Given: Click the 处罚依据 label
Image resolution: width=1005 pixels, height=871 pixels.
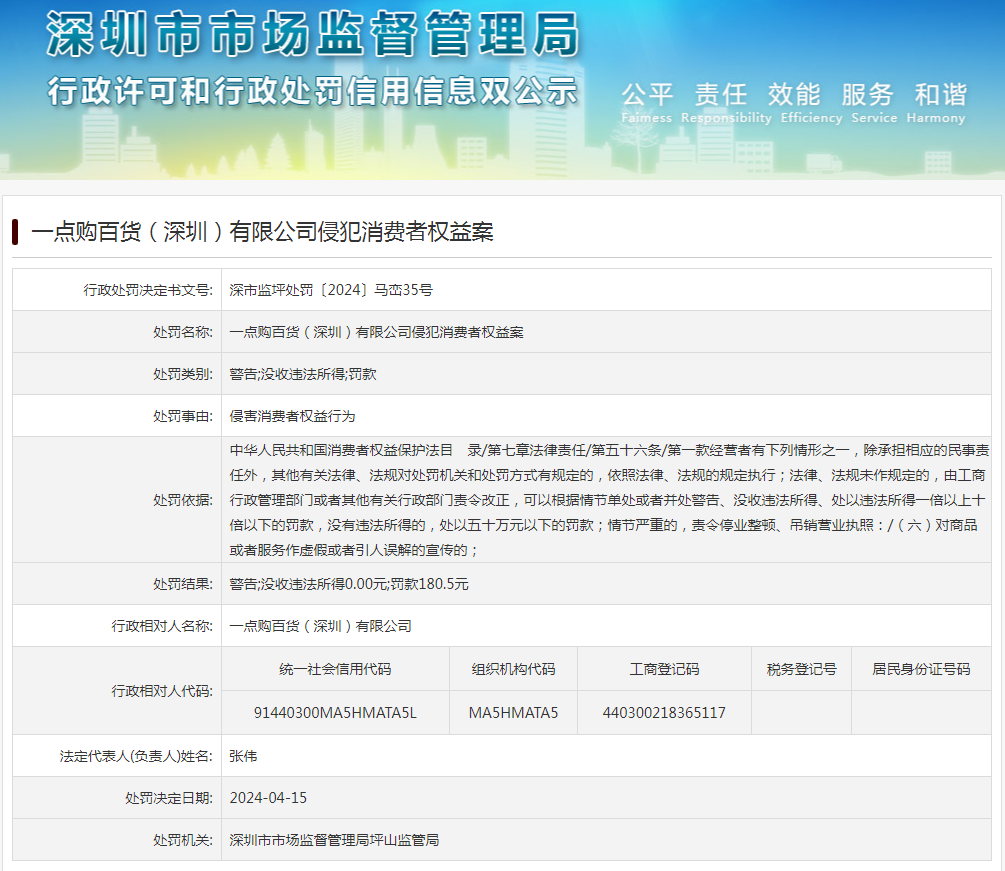Looking at the screenshot, I should pyautogui.click(x=183, y=500).
